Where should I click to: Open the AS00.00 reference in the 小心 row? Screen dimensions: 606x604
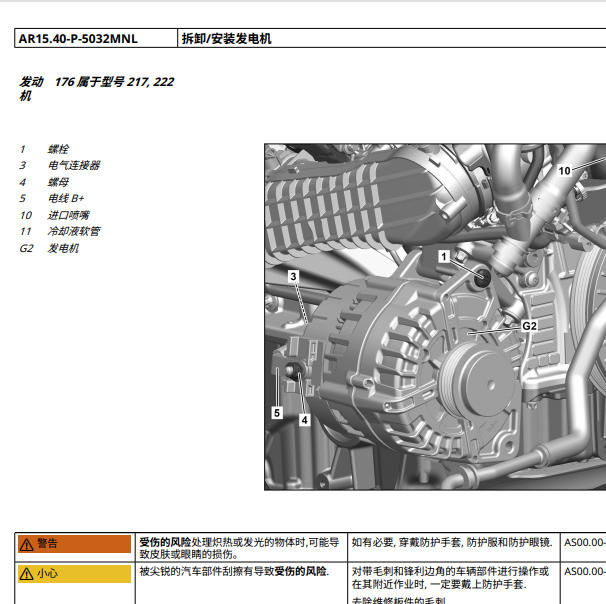[x=585, y=571]
